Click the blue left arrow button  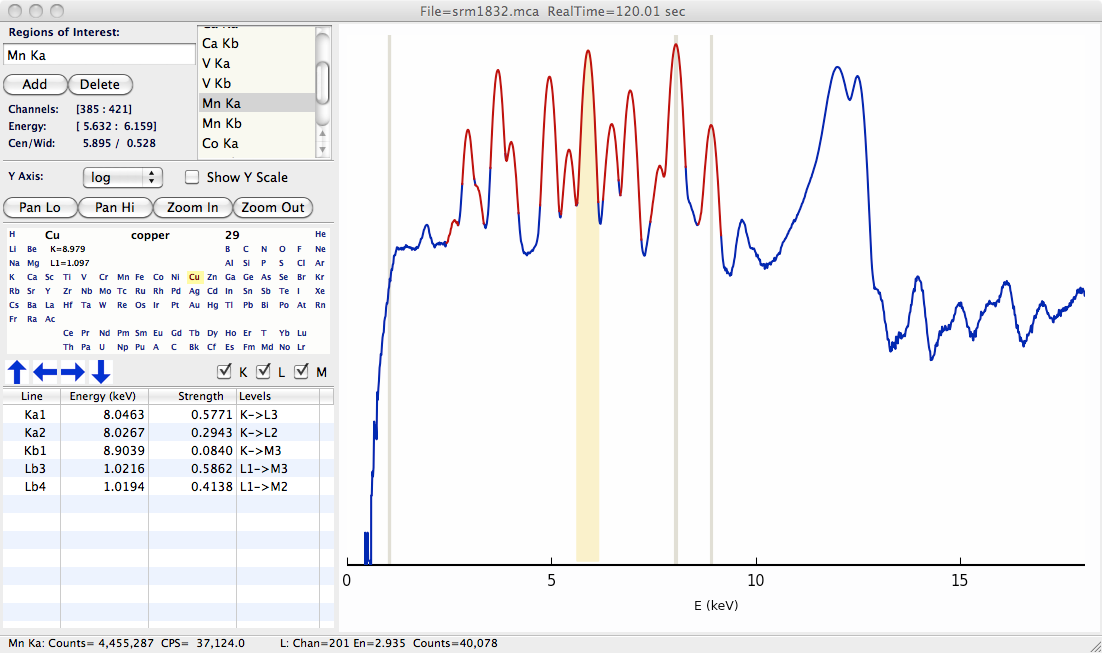45,373
